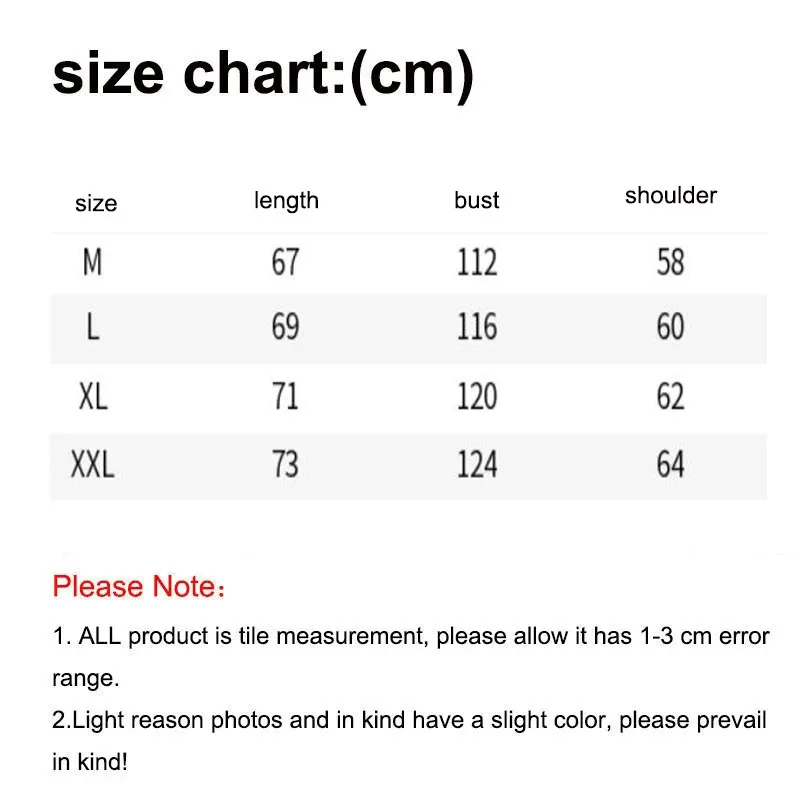Click the shoulder value 60

click(670, 327)
